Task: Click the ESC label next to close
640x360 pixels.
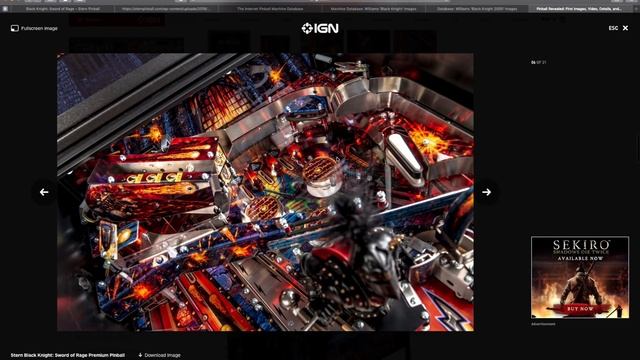Action: click(613, 28)
